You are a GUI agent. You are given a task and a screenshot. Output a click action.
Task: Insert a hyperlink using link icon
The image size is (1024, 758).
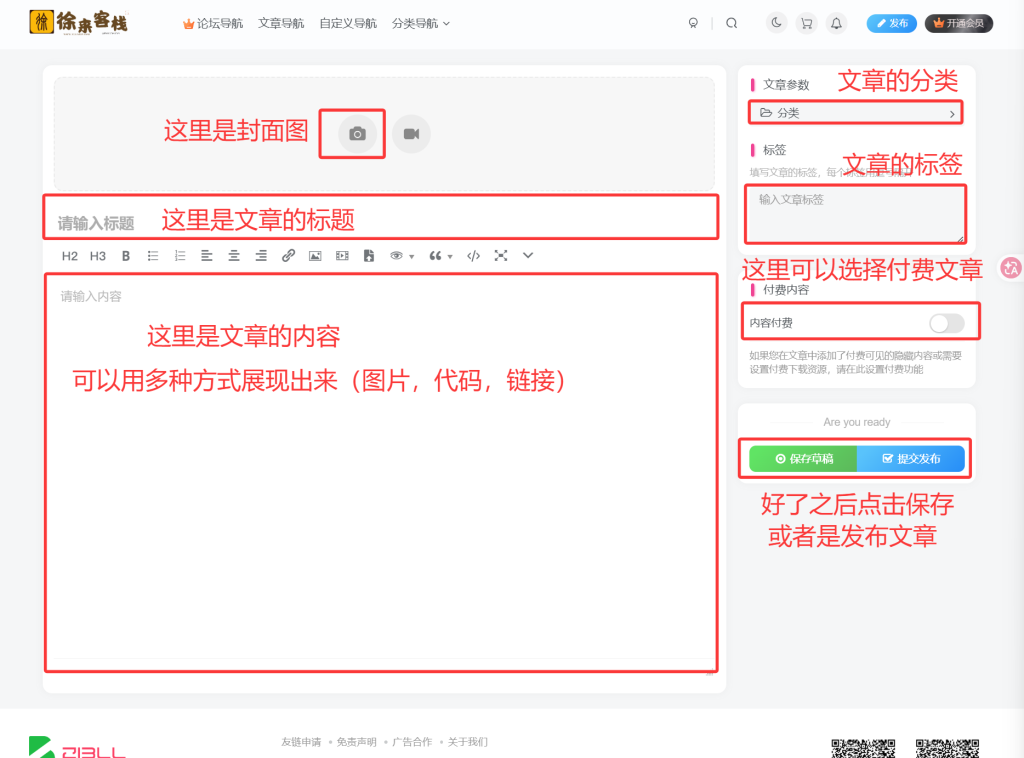[x=288, y=256]
